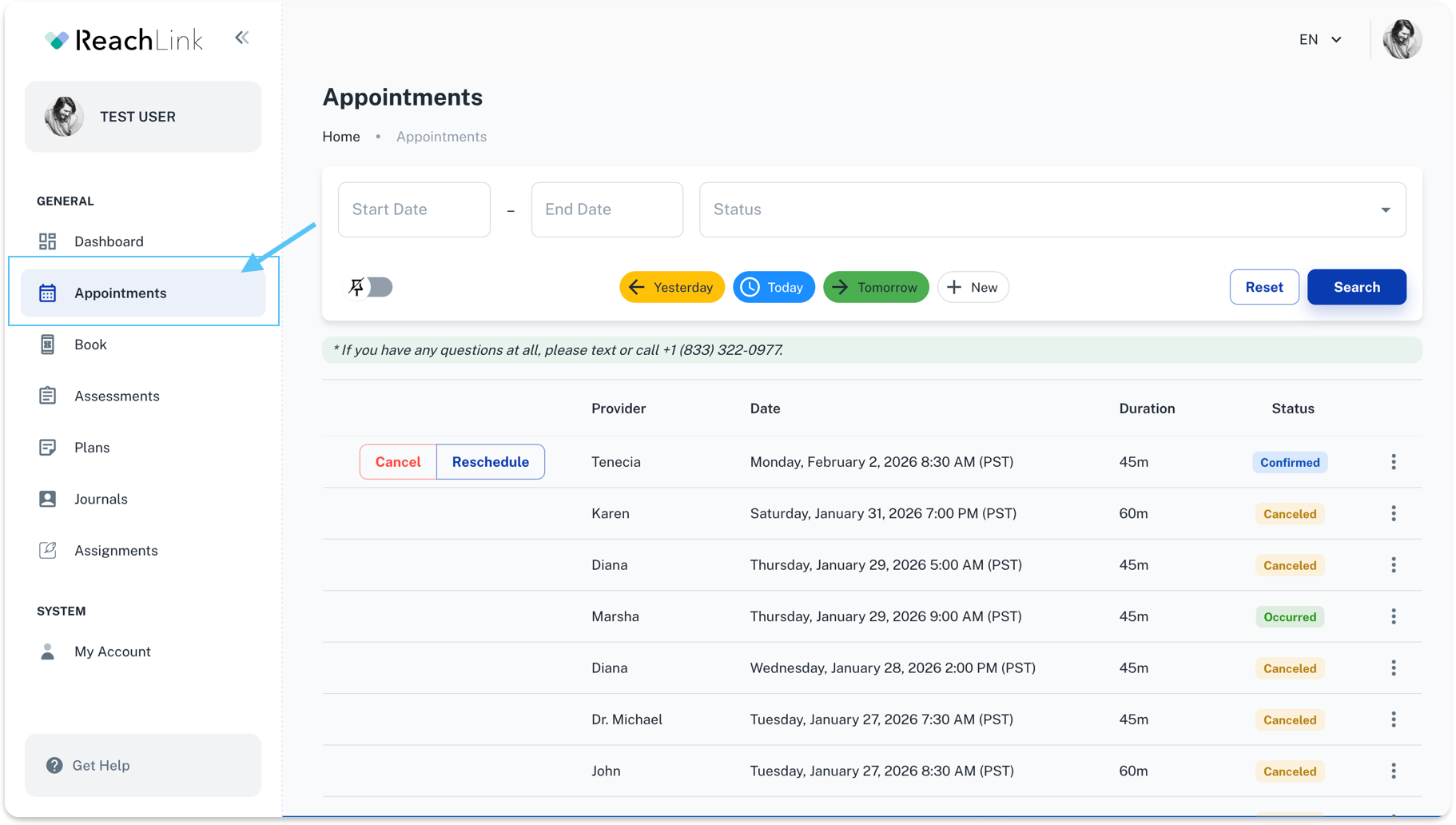1456x825 pixels.
Task: Click the End Date field
Action: pyautogui.click(x=607, y=209)
